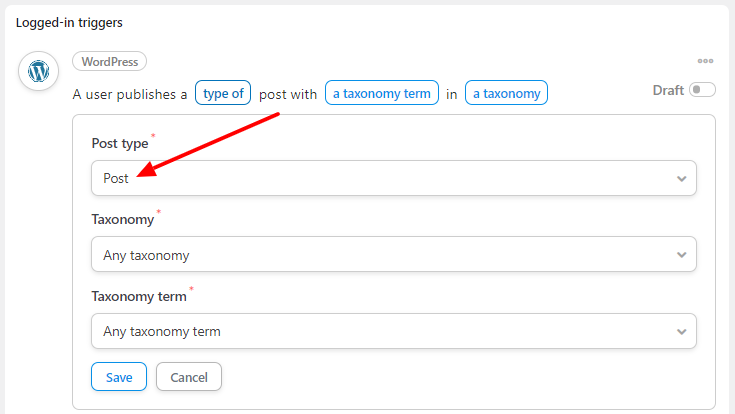Image resolution: width=735 pixels, height=414 pixels.
Task: Click the Post type field label
Action: point(120,143)
